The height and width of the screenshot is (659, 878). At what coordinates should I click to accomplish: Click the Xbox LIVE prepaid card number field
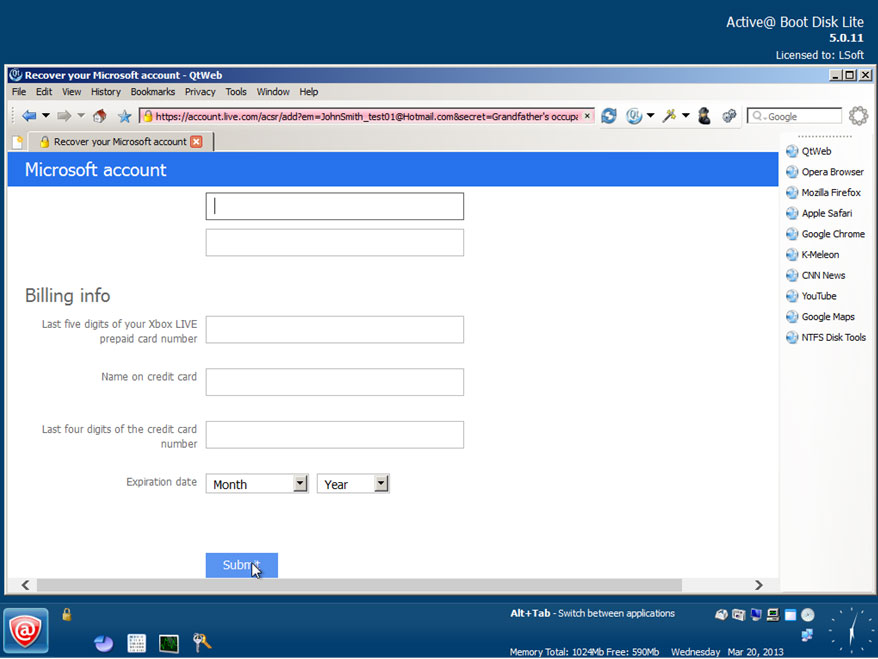[x=334, y=329]
